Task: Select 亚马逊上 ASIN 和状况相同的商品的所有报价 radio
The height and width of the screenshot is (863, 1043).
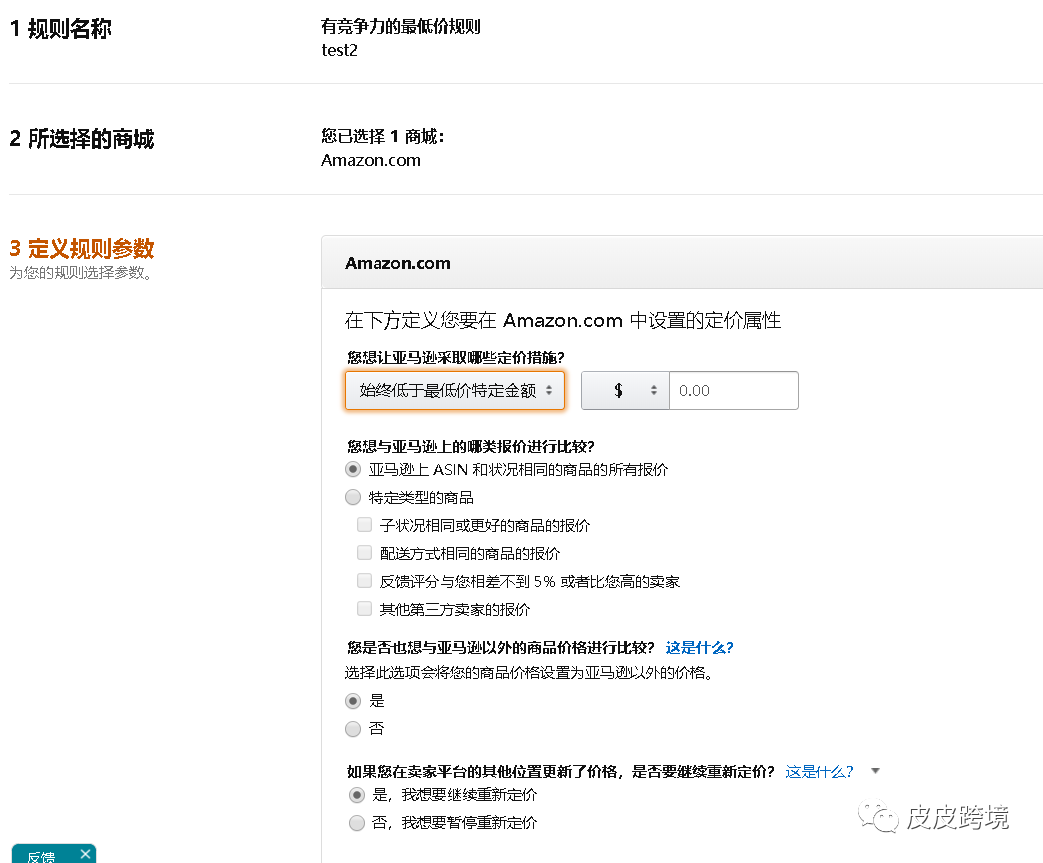Action: point(353,470)
